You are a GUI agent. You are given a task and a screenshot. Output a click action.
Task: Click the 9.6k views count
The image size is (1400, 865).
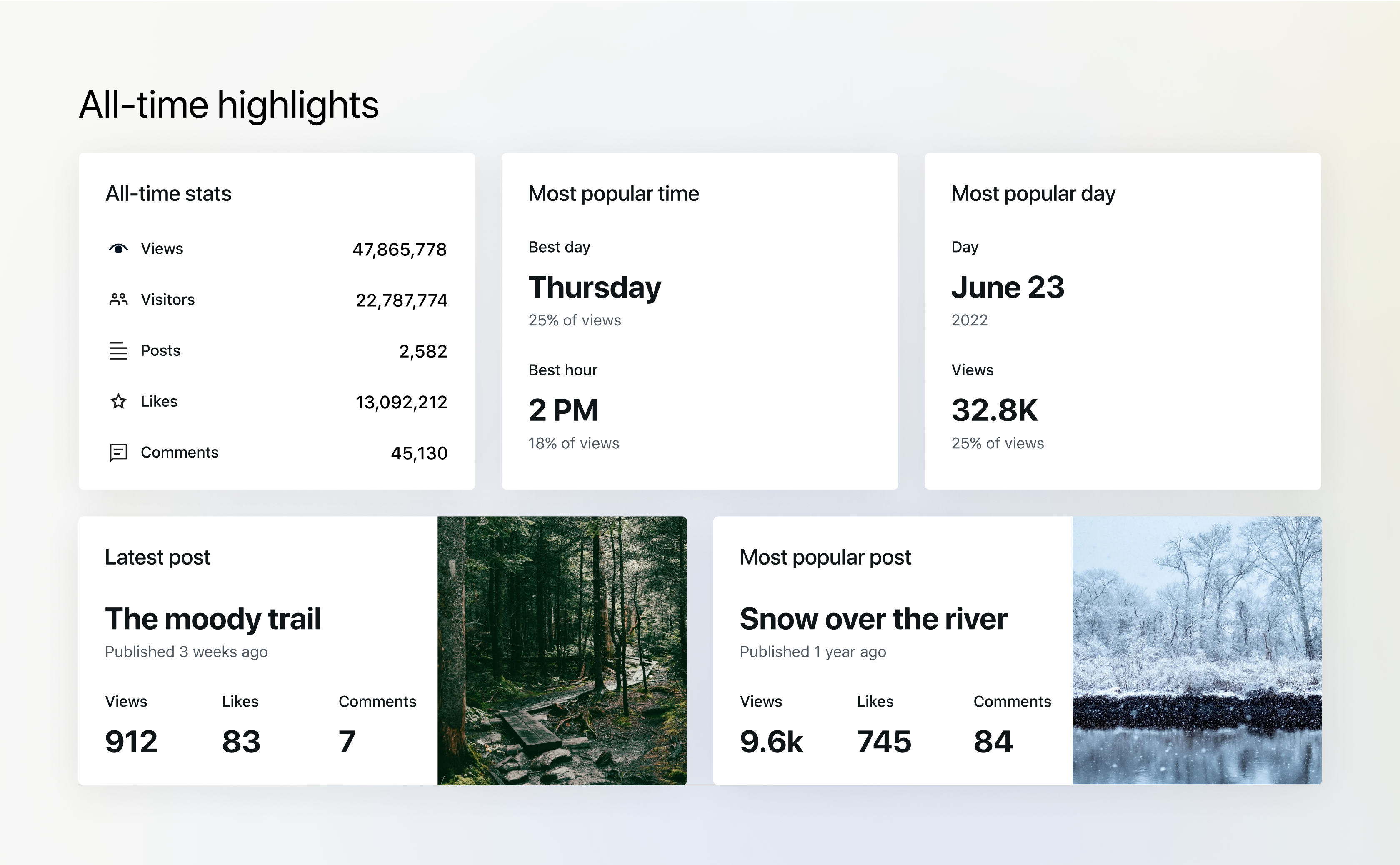[771, 742]
